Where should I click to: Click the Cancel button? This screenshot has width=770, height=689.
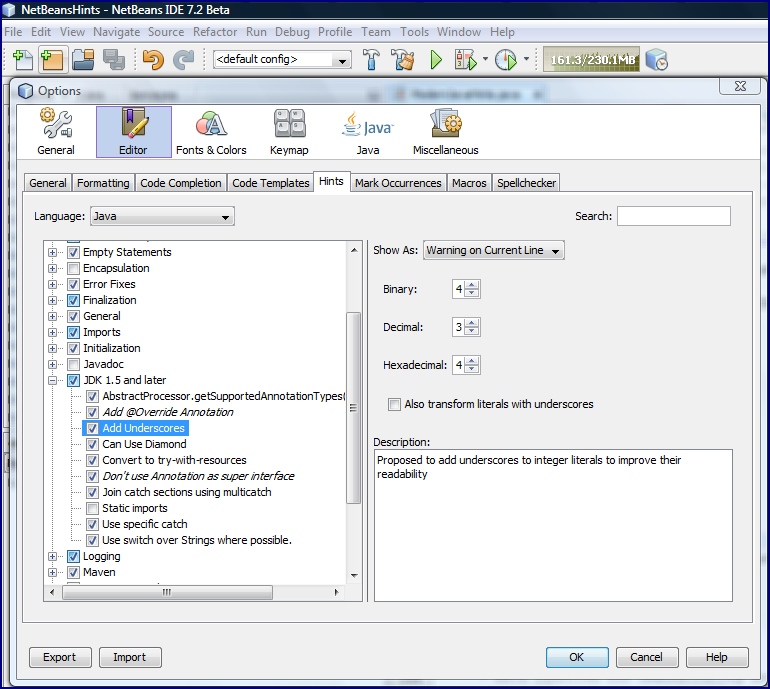point(647,657)
